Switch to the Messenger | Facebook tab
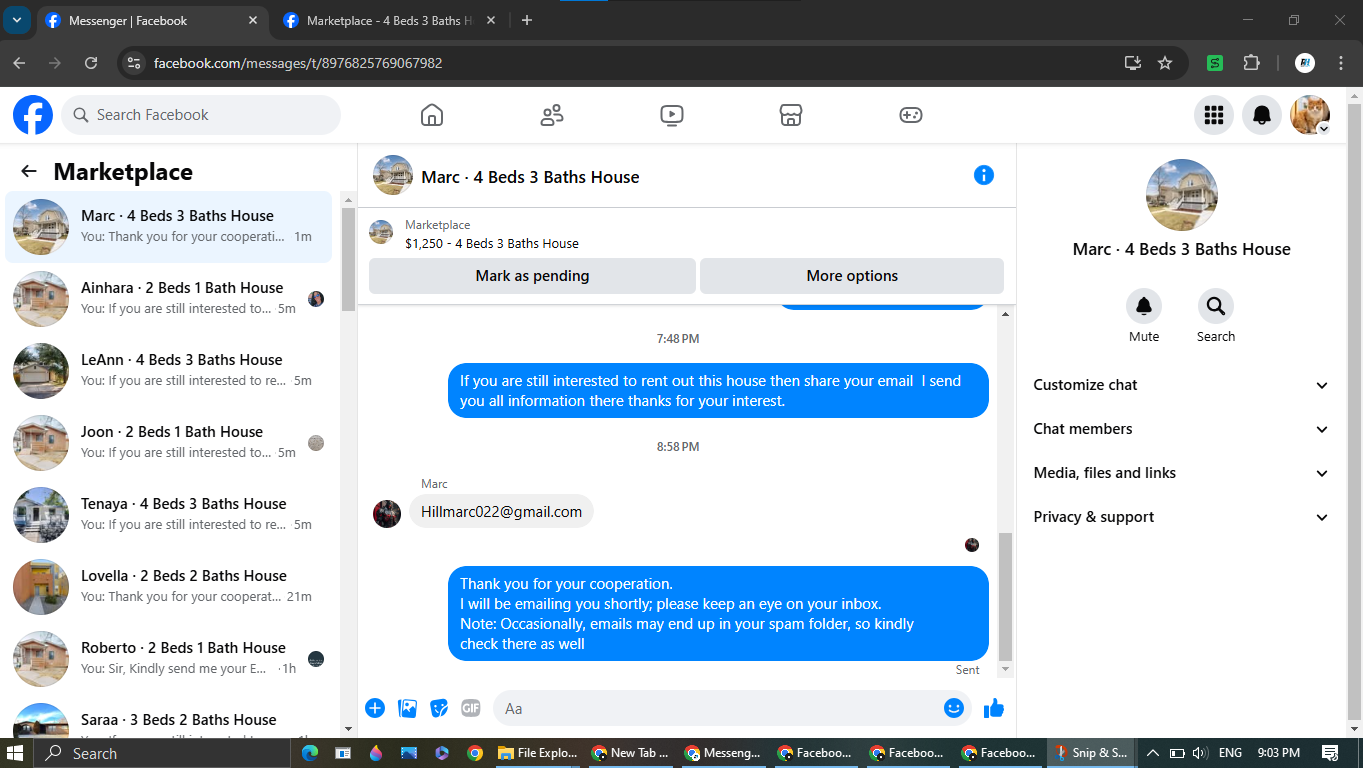Image resolution: width=1363 pixels, height=768 pixels. (153, 20)
